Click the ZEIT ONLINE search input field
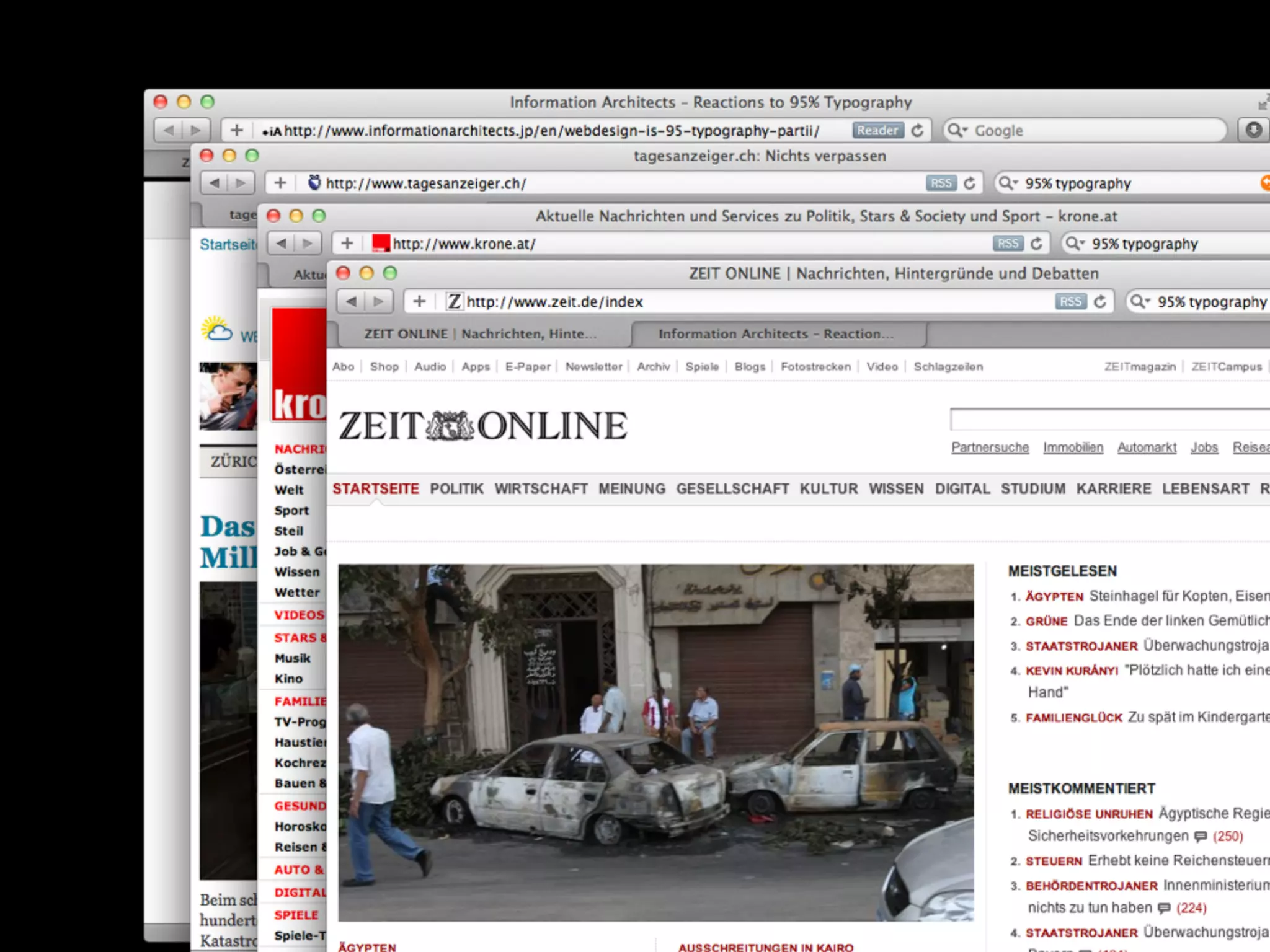The height and width of the screenshot is (952, 1270). (1109, 420)
